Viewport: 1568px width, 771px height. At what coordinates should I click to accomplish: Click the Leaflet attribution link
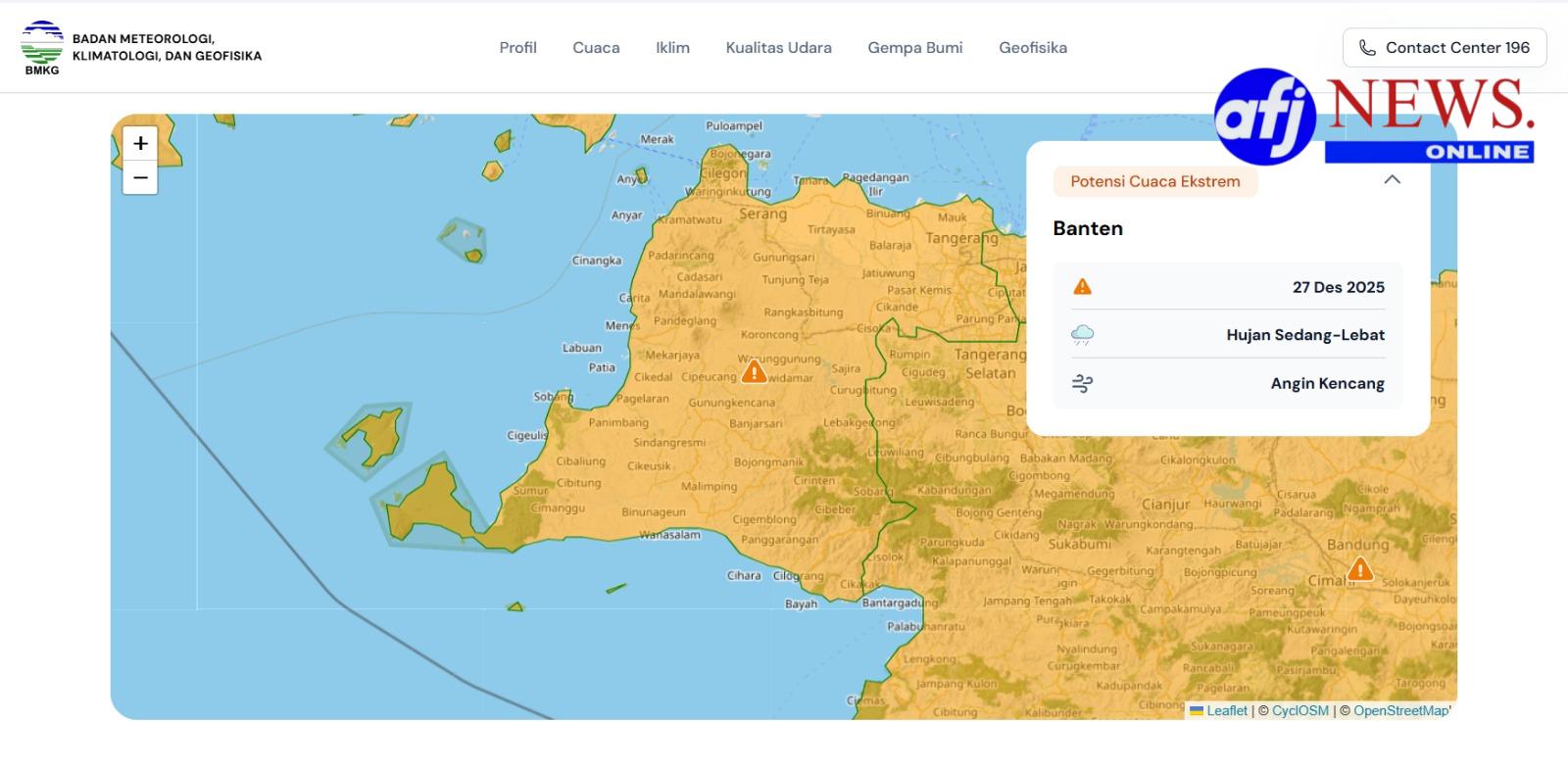(1226, 711)
